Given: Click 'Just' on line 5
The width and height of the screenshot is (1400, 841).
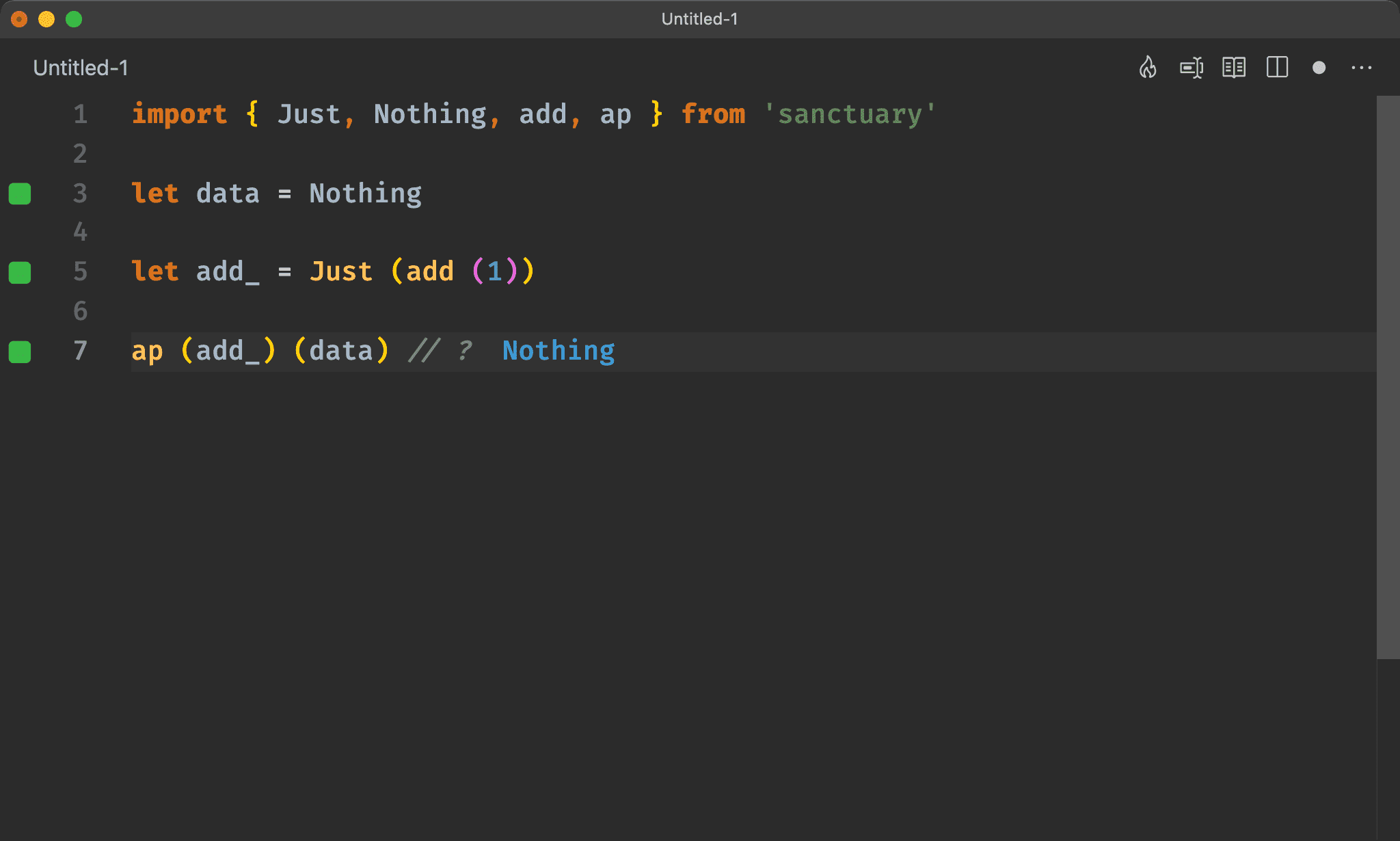Looking at the screenshot, I should click(x=340, y=271).
